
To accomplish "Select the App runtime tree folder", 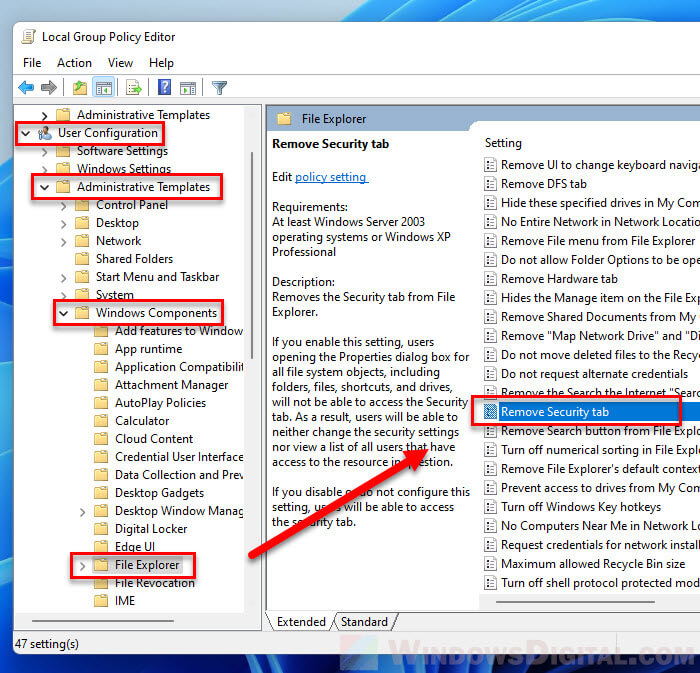I will point(149,349).
